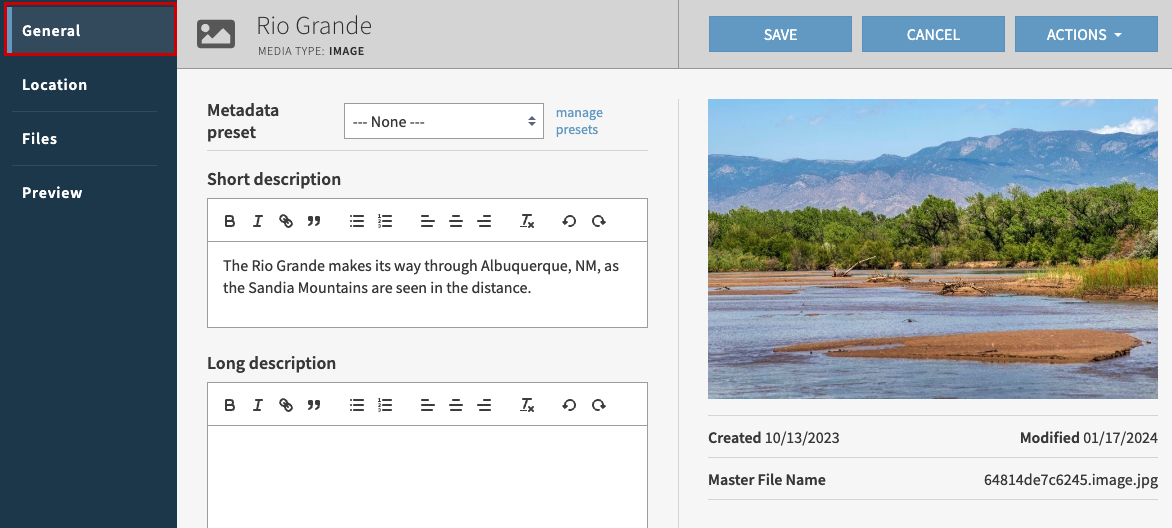The height and width of the screenshot is (528, 1172).
Task: Apply bullet list in Short description
Action: point(357,221)
